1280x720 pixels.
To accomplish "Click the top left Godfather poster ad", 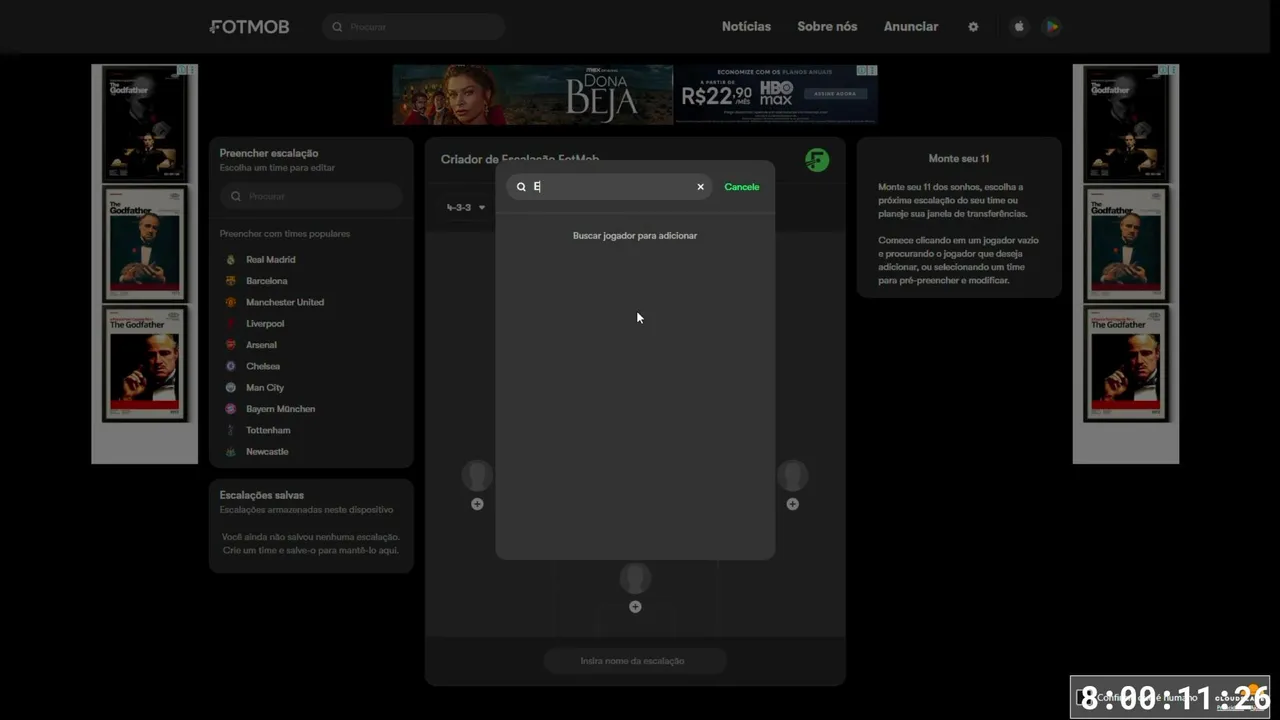I will pos(145,125).
